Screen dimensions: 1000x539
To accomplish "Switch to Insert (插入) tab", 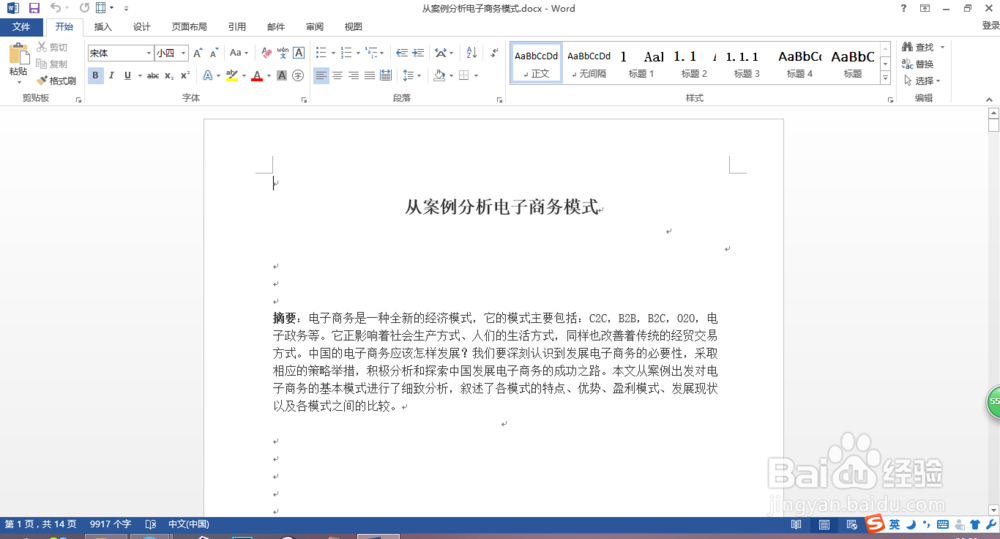I will click(x=103, y=27).
